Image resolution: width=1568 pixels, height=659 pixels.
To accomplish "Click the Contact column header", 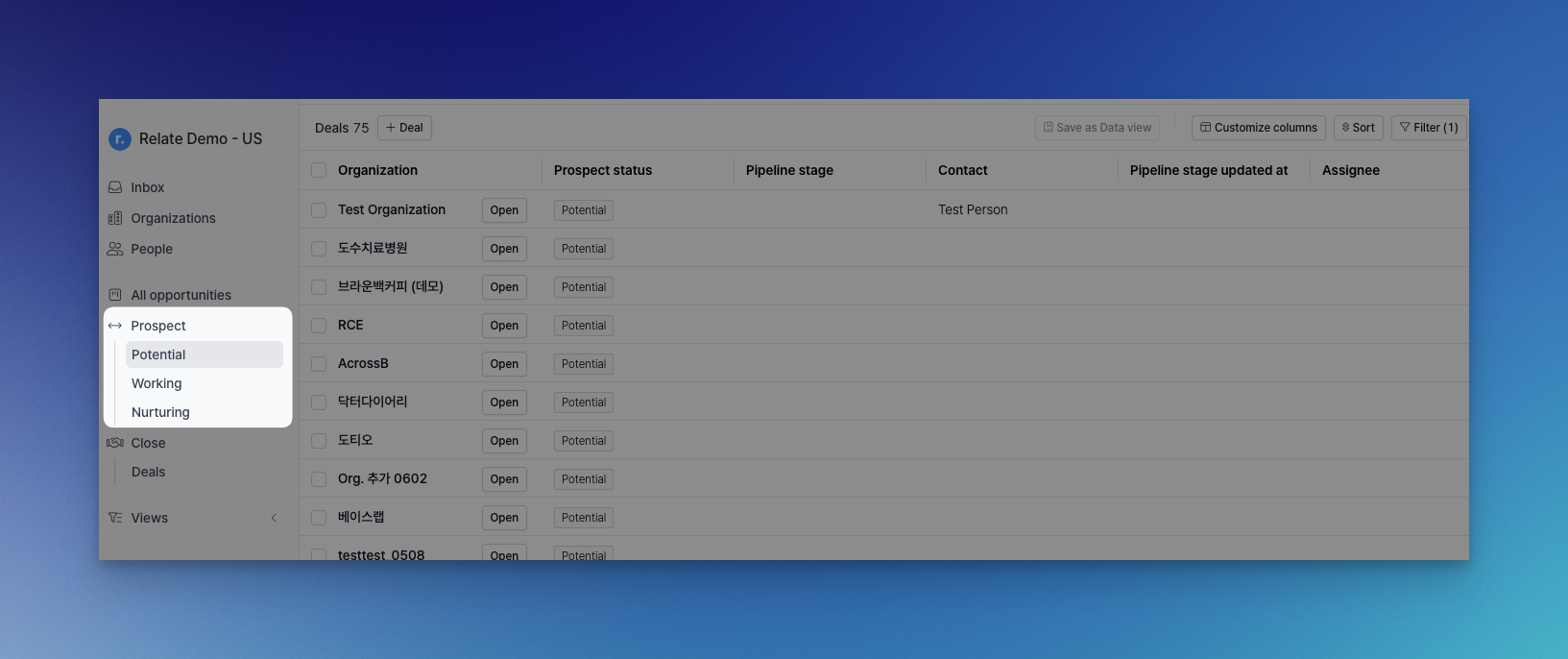I will [962, 170].
